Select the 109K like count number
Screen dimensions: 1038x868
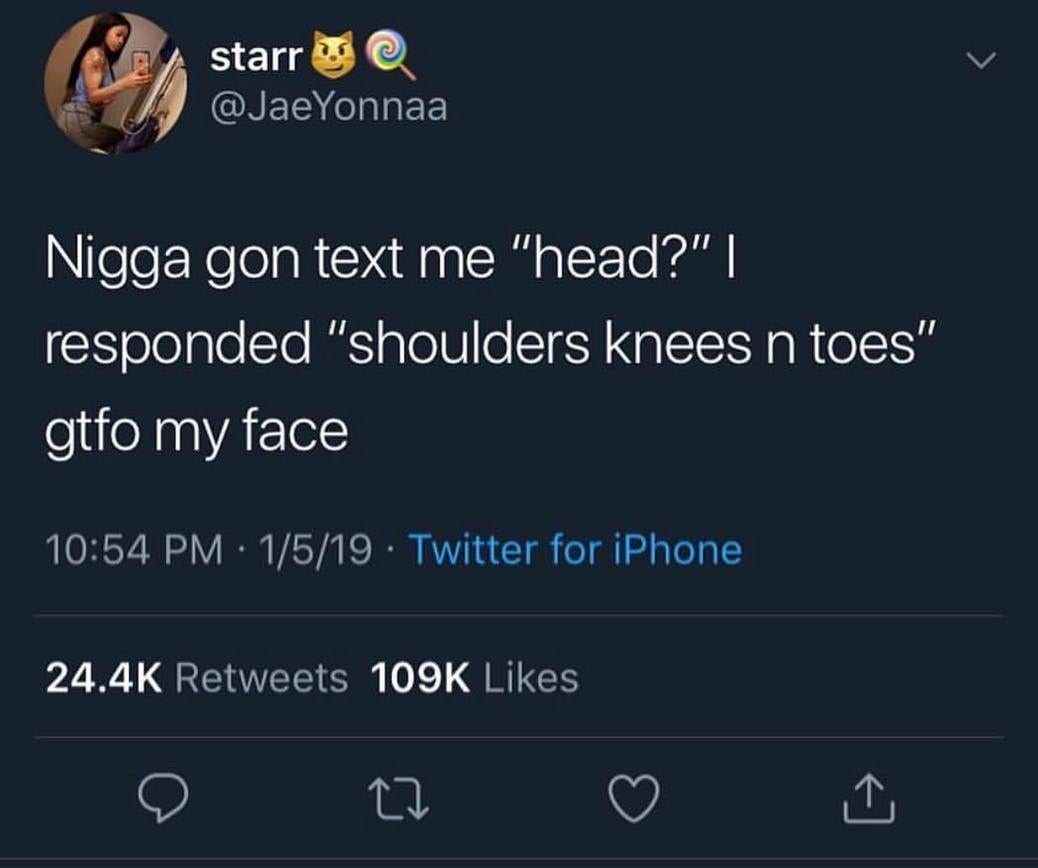point(421,679)
